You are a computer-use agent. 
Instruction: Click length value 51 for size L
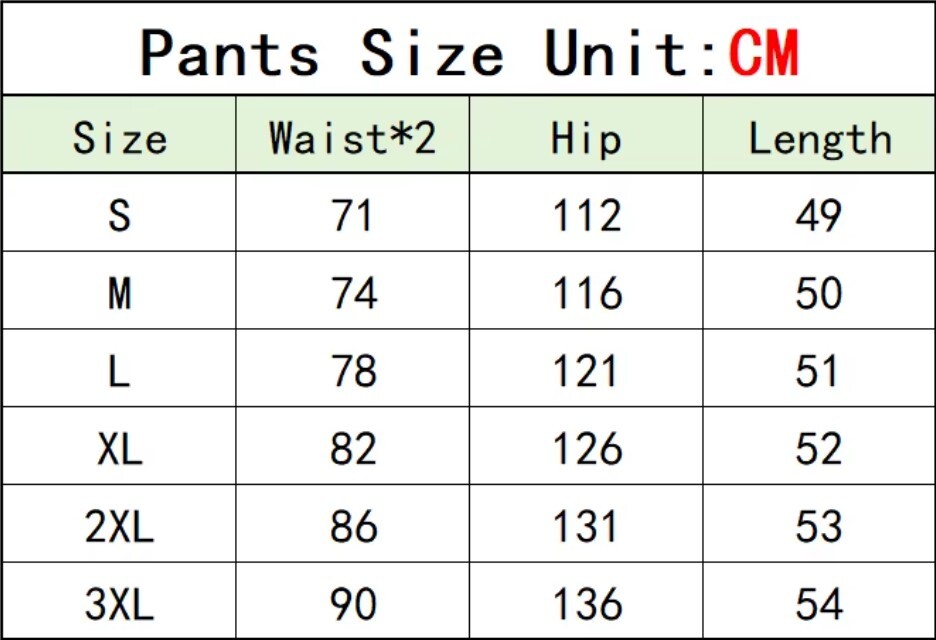coord(818,371)
